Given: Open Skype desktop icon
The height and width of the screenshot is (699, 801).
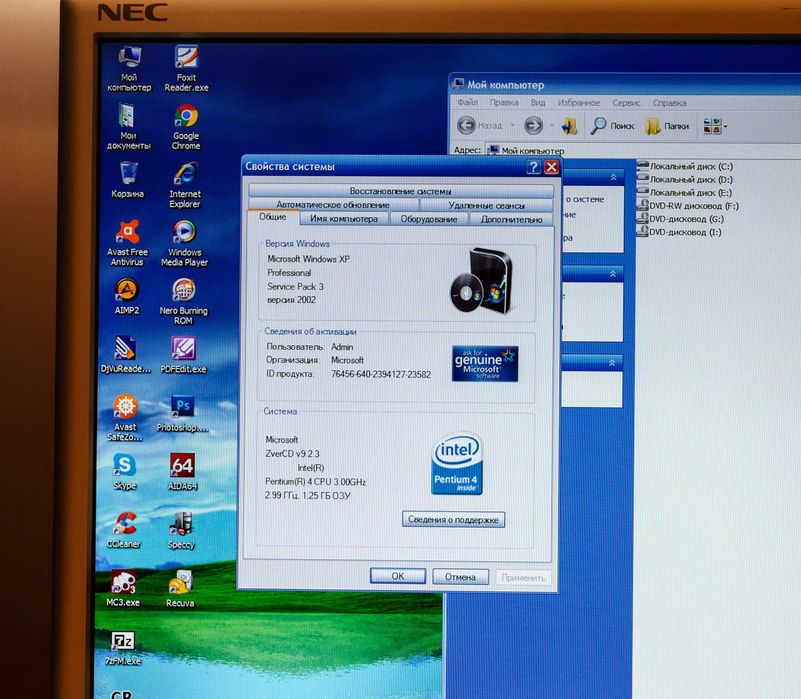Looking at the screenshot, I should tap(125, 472).
